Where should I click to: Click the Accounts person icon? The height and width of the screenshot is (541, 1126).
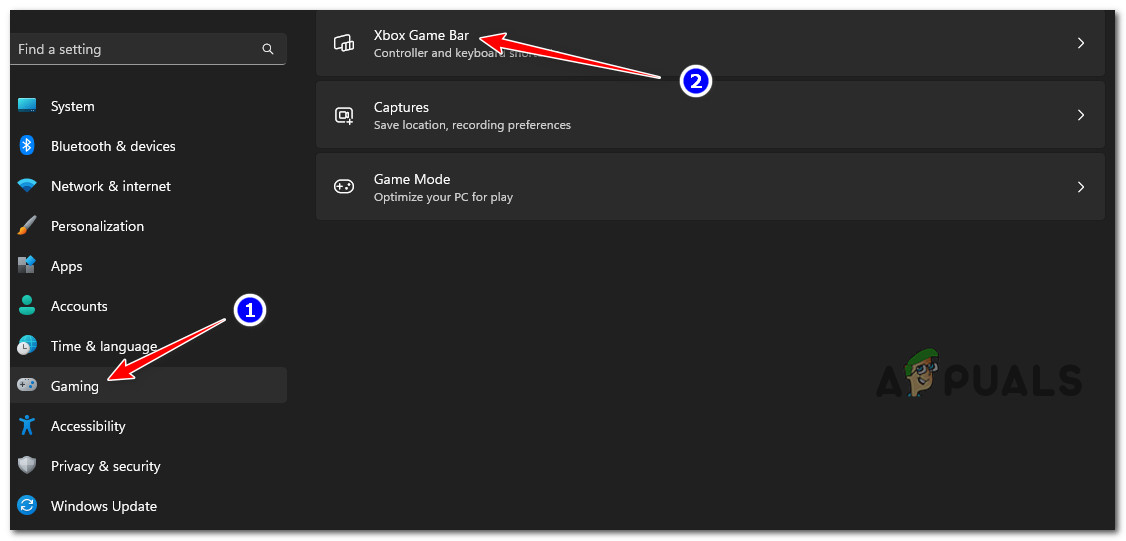(x=27, y=306)
